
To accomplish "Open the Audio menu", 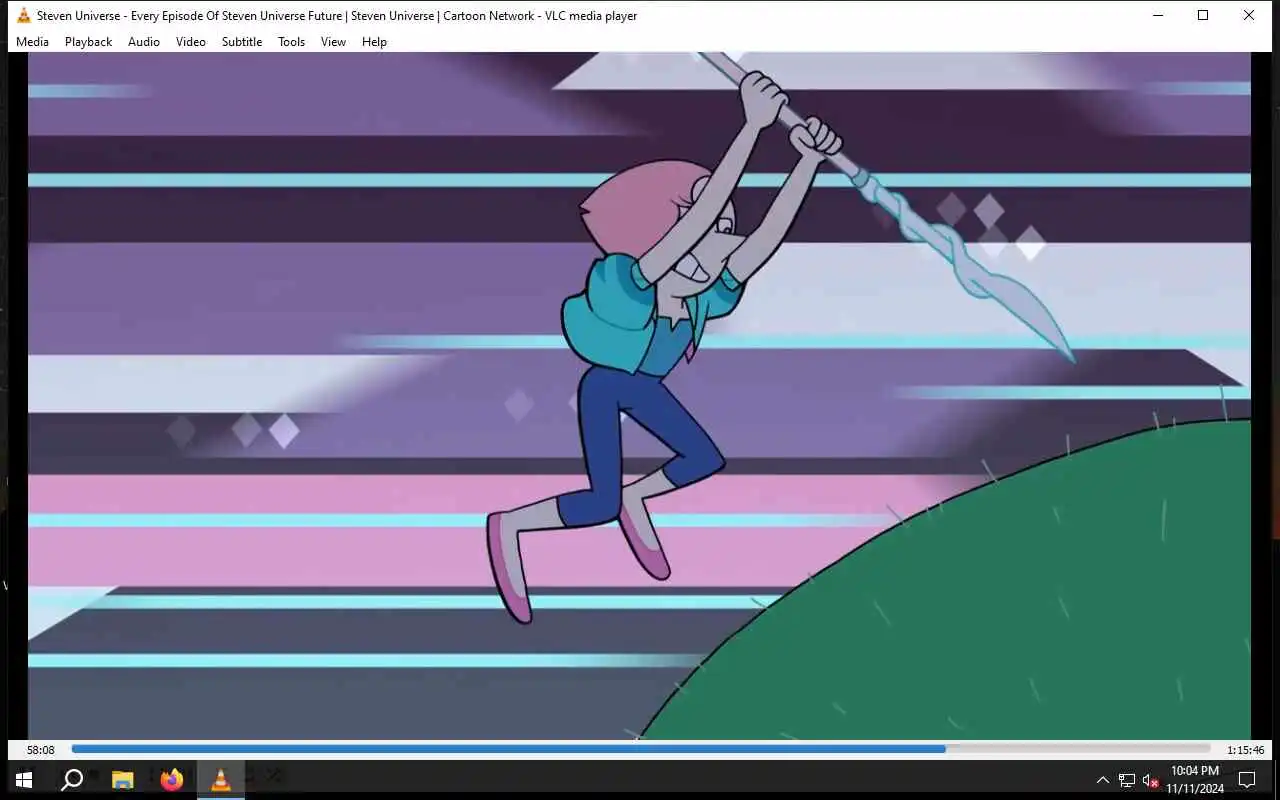I will click(143, 42).
